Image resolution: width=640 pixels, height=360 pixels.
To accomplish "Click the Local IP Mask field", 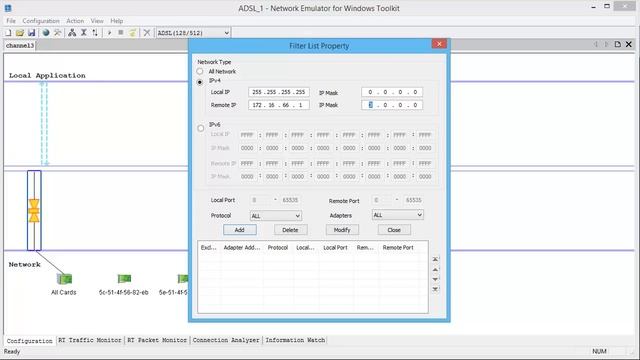I will 392,92.
